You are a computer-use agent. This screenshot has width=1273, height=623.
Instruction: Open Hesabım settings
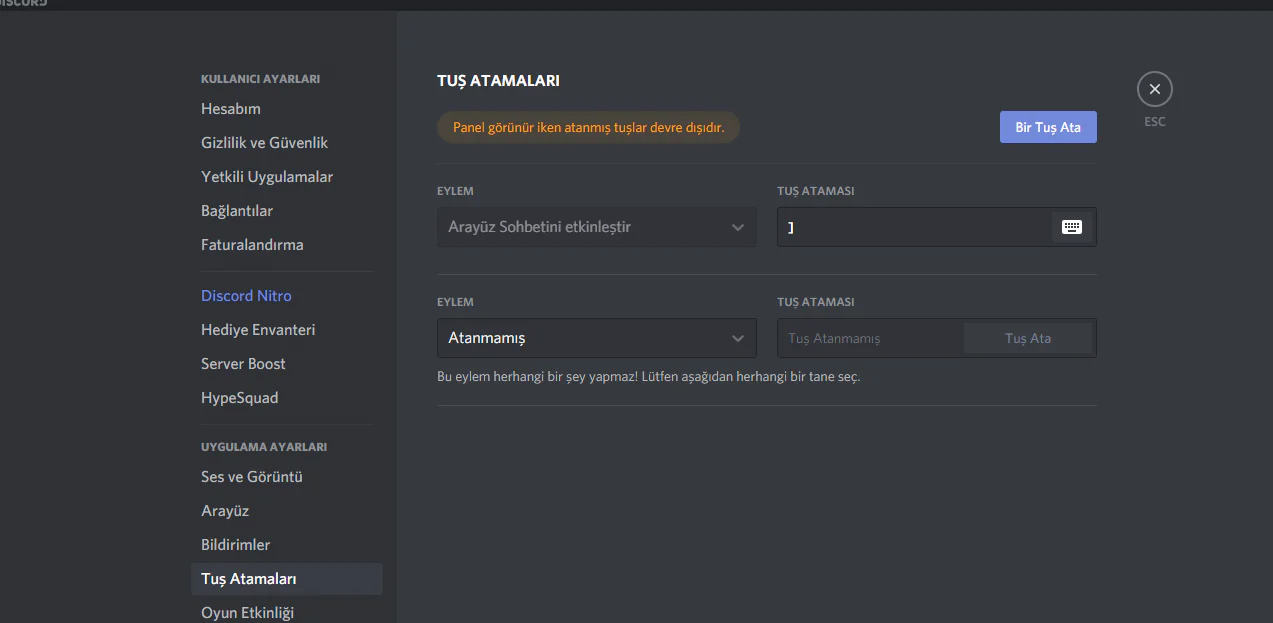point(231,109)
